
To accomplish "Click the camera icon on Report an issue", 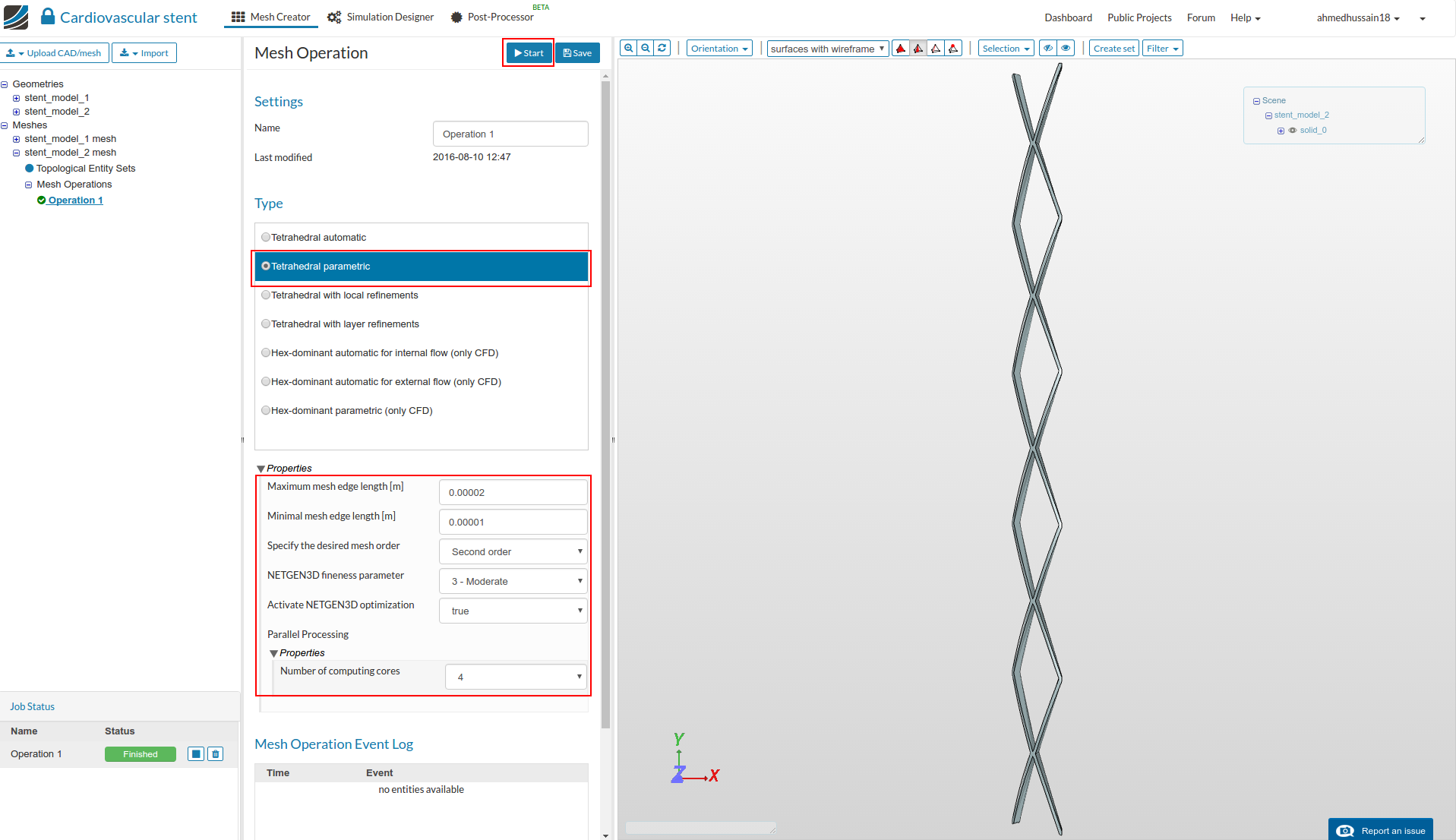I will (1345, 831).
